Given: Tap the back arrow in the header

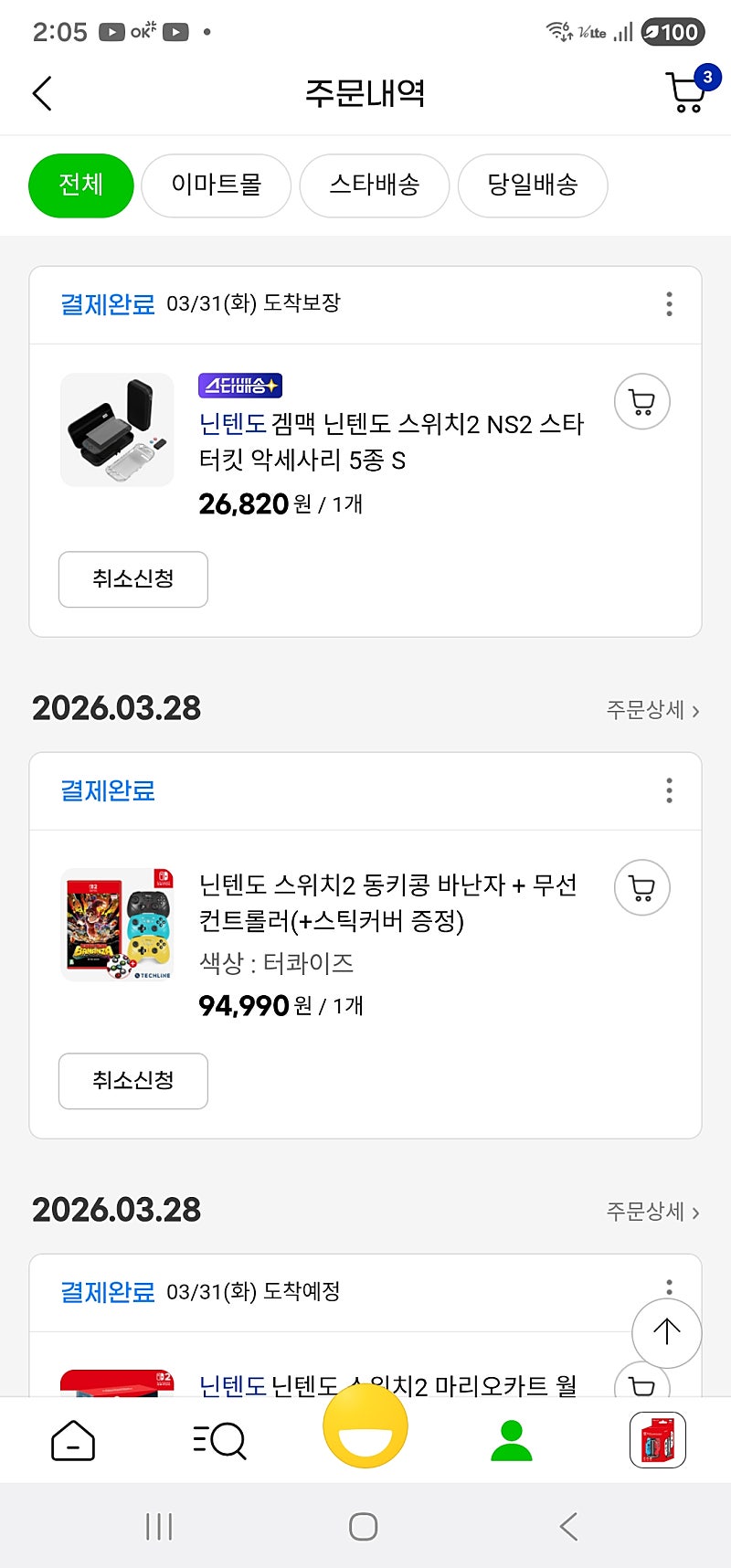Looking at the screenshot, I should coord(42,93).
